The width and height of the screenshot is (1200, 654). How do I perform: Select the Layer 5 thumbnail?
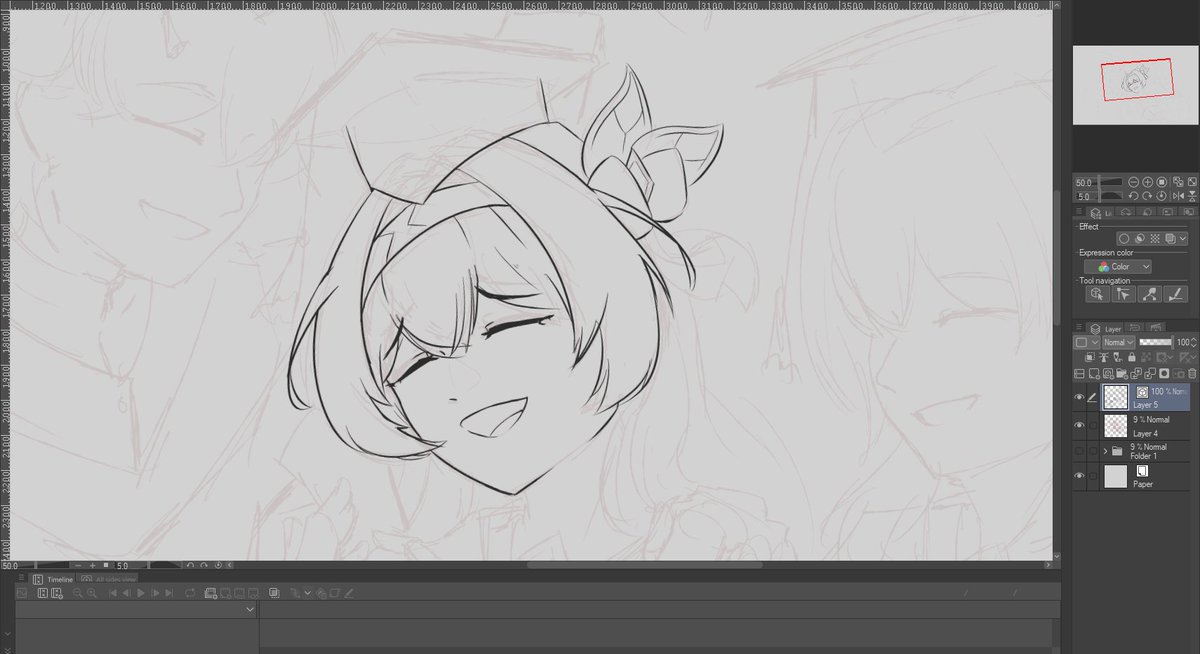(x=1115, y=398)
